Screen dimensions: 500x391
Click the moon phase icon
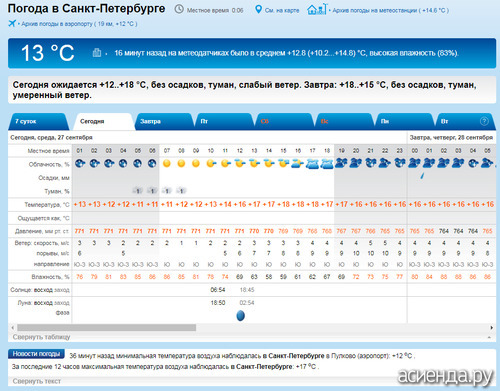(240, 315)
